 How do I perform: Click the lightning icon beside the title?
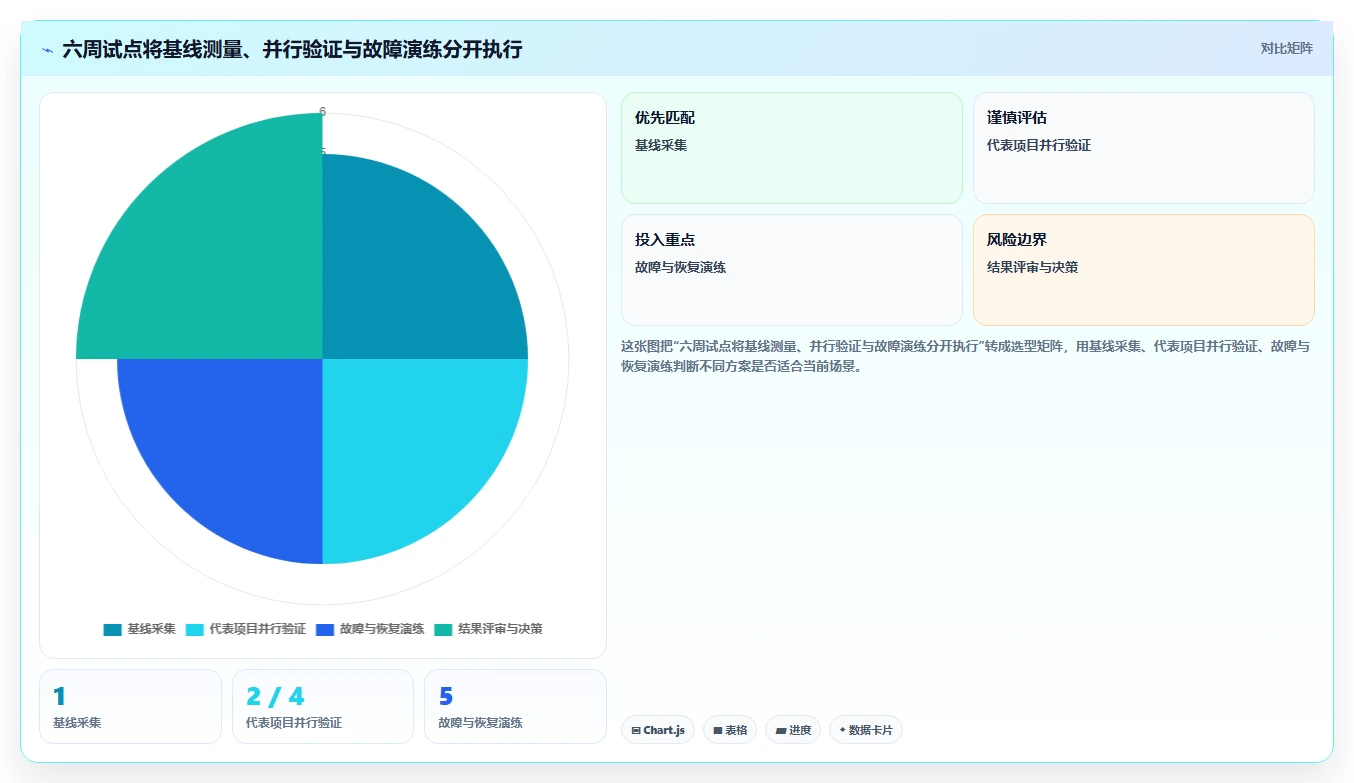(x=48, y=49)
